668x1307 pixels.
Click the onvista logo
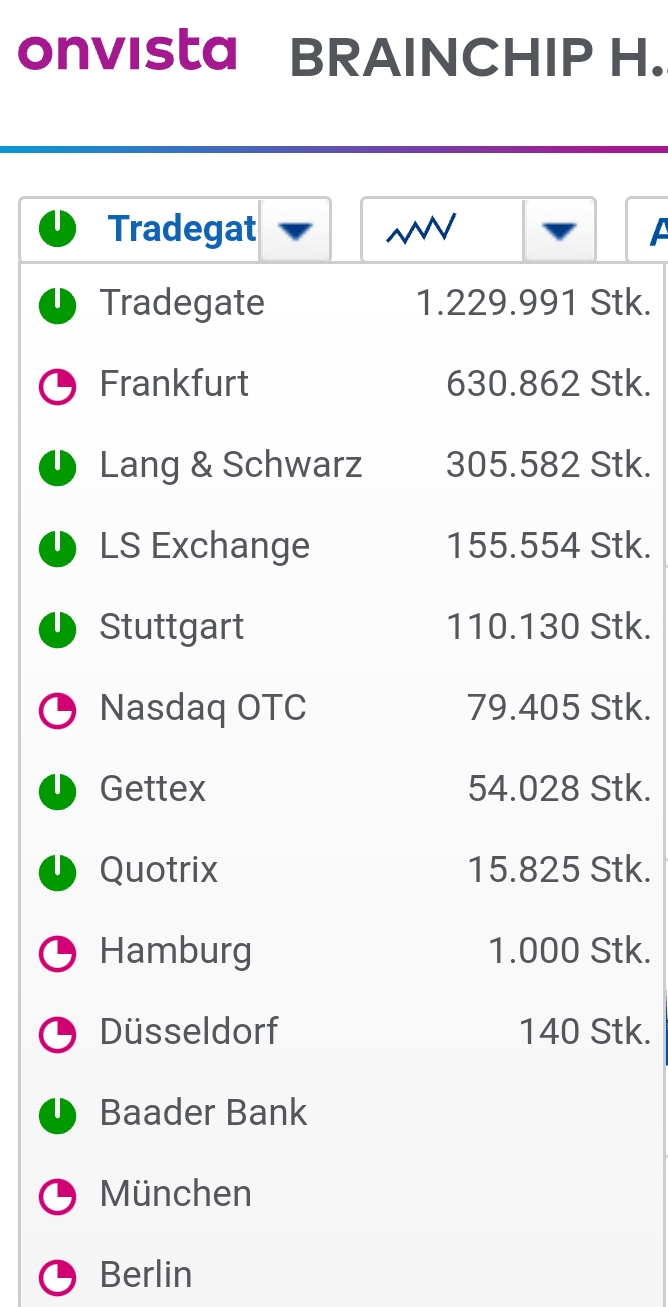[127, 51]
